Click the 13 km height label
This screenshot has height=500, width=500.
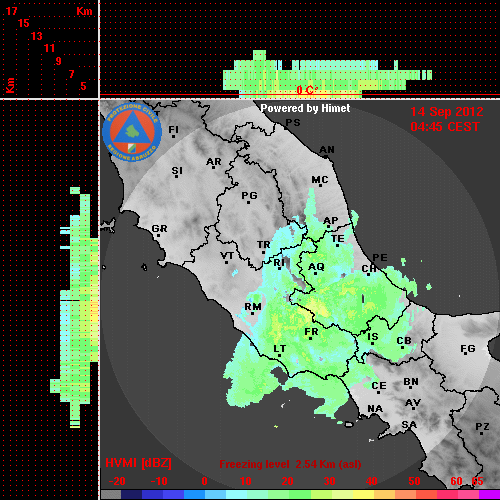point(37,36)
